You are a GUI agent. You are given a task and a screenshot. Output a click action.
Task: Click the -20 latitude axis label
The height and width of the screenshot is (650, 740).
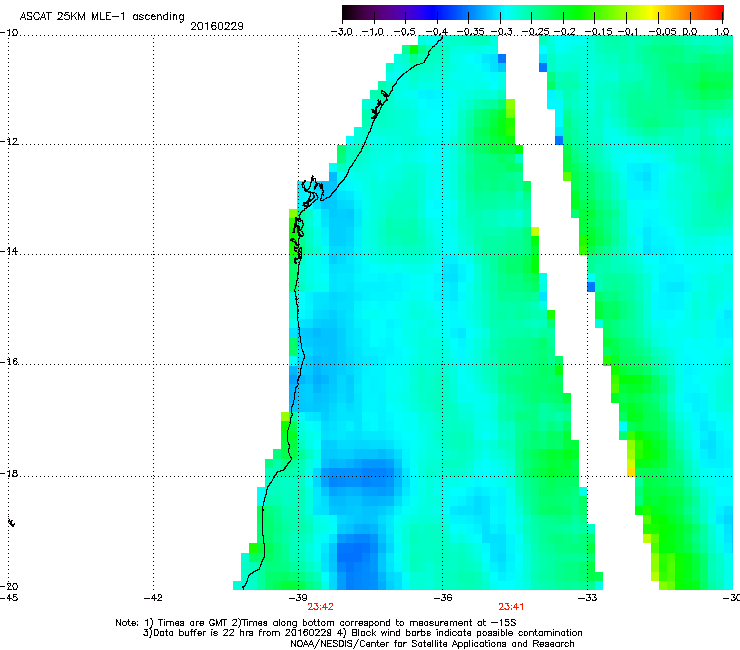click(x=8, y=586)
